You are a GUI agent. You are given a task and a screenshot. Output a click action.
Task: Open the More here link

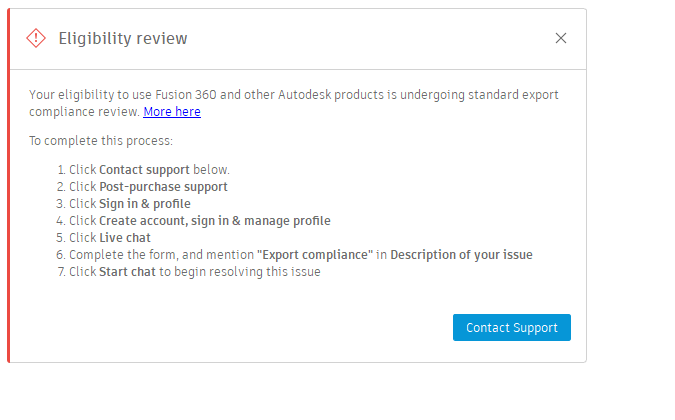[x=172, y=112]
